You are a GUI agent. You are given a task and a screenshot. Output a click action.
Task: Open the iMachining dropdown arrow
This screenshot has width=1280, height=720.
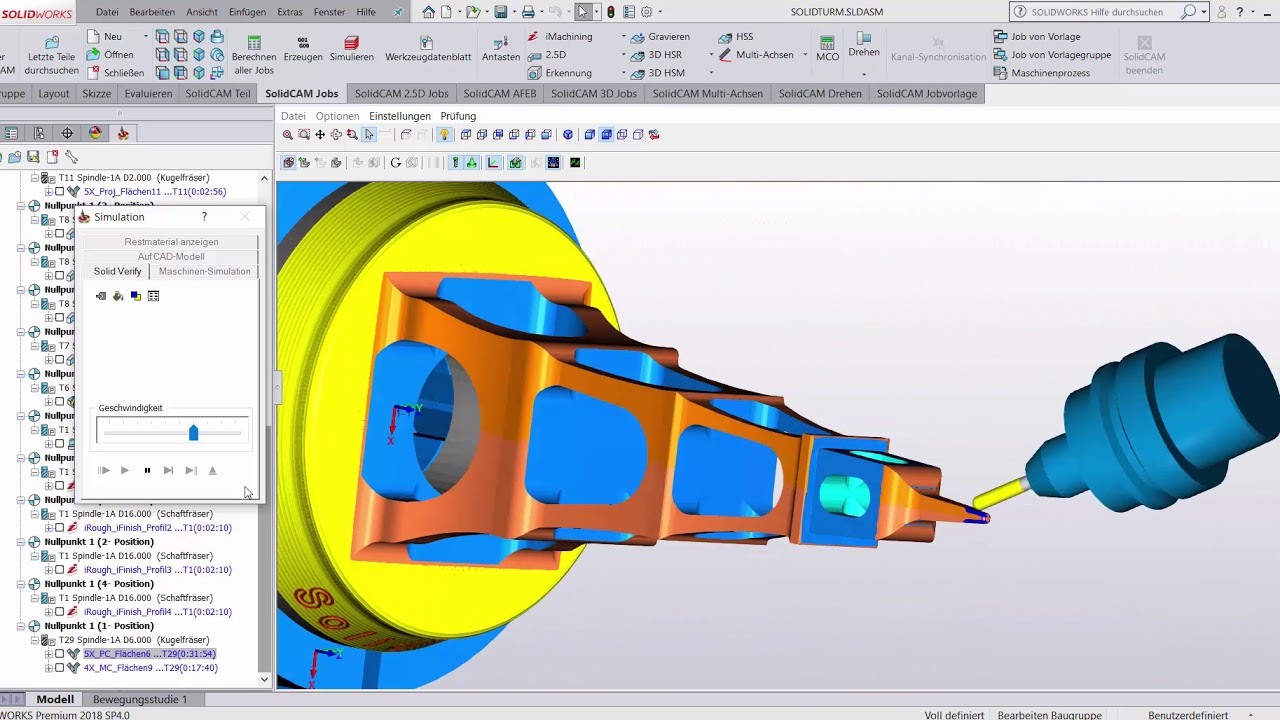click(623, 37)
